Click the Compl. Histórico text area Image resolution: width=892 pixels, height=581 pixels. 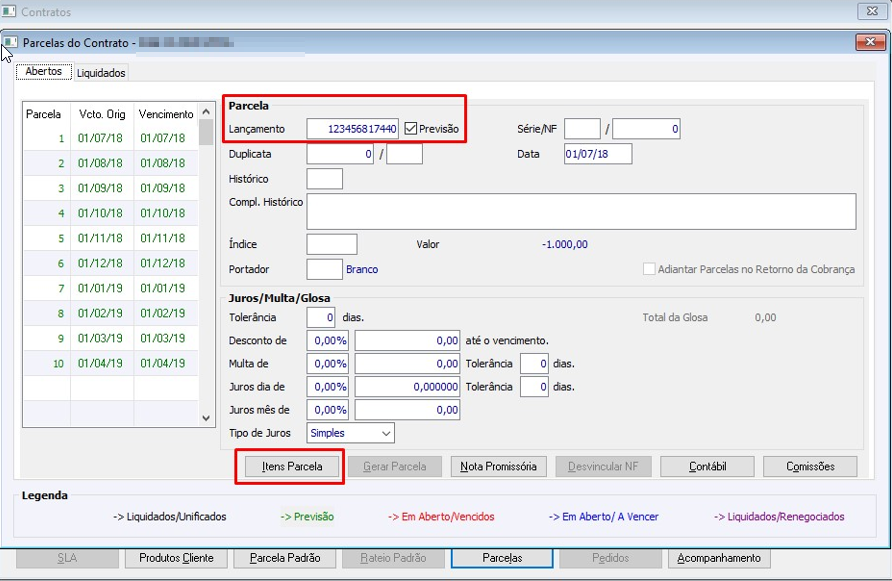click(581, 212)
